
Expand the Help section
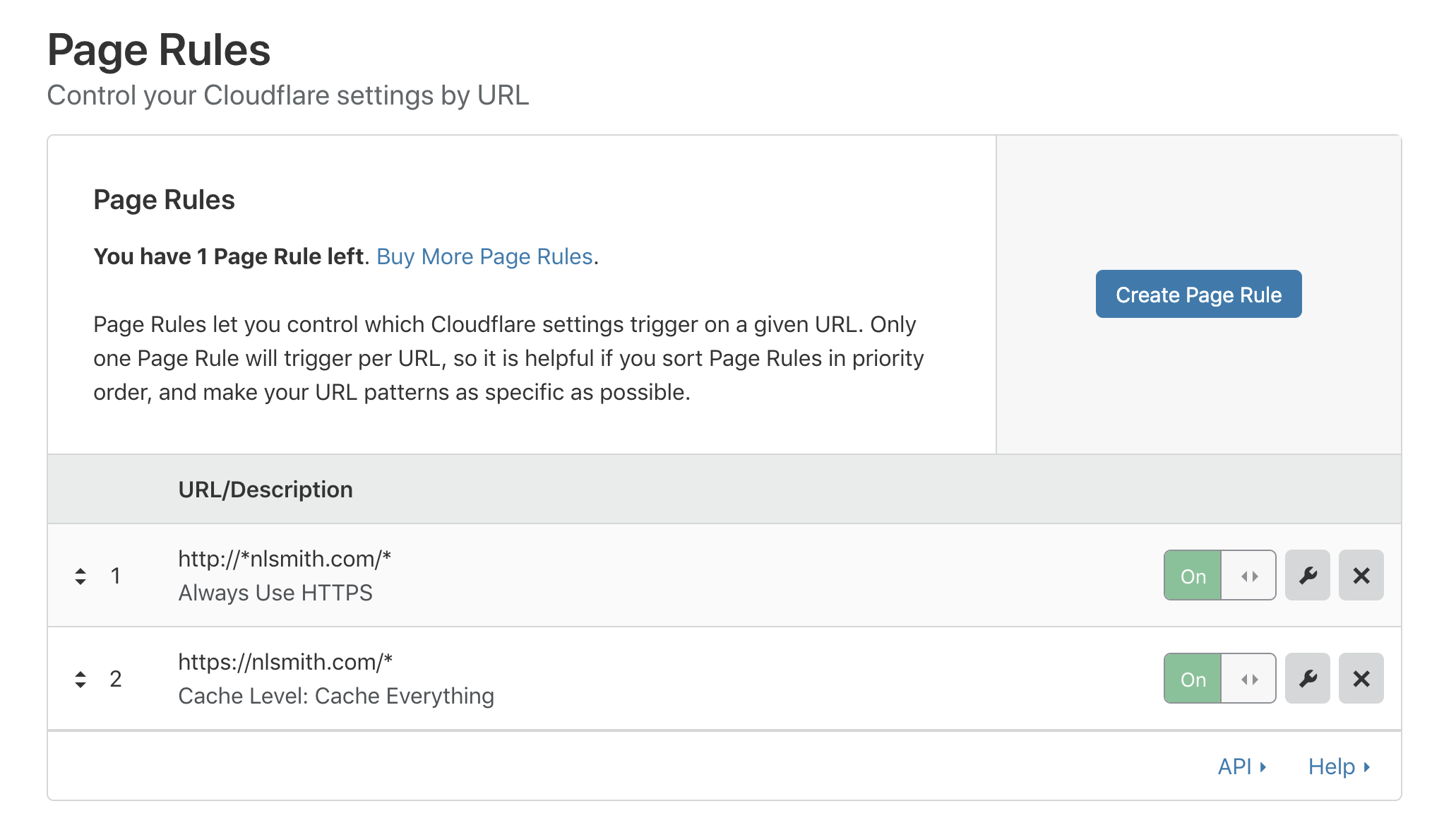(x=1331, y=767)
